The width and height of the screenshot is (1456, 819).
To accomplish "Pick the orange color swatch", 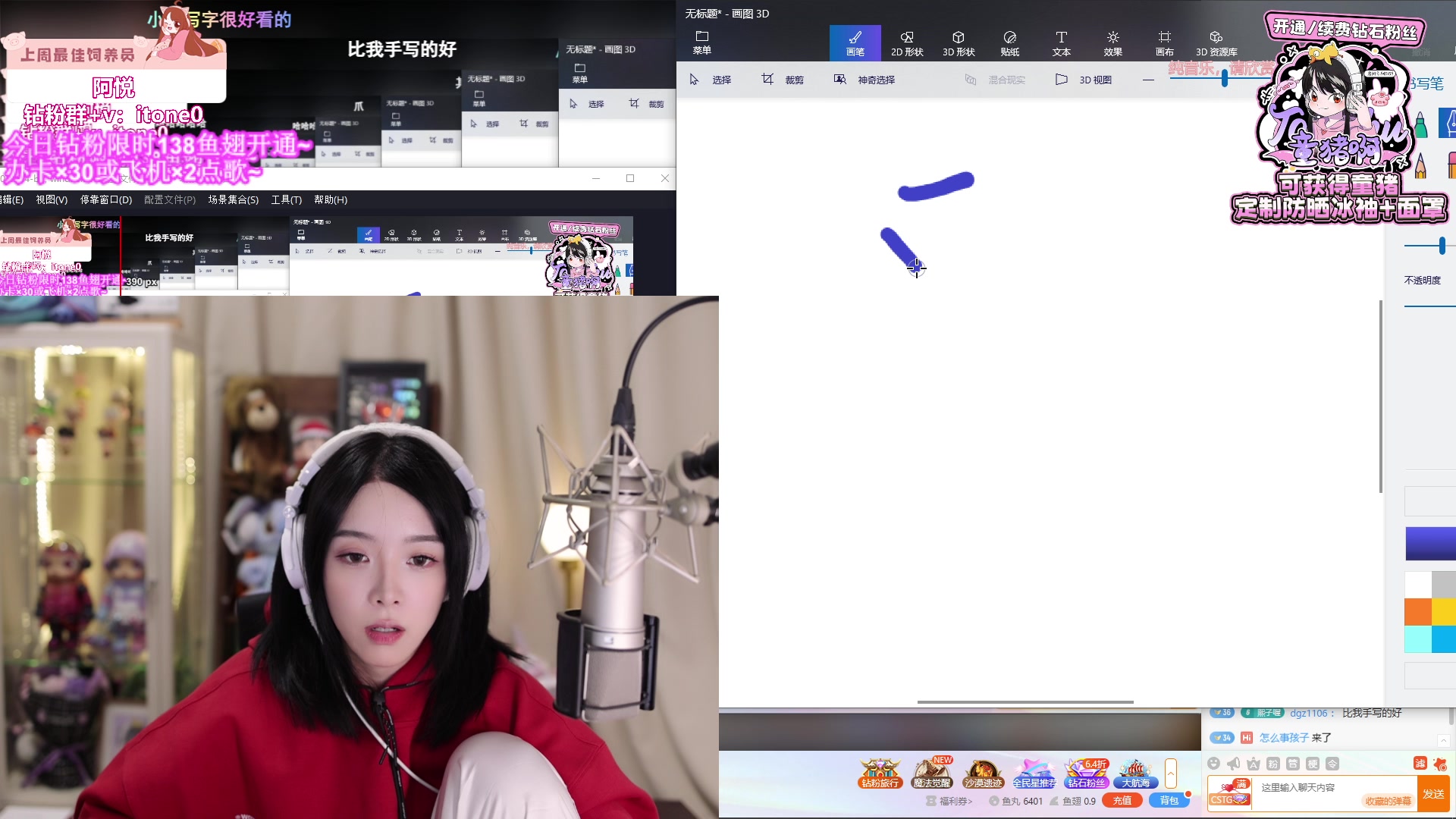I will tap(1417, 611).
